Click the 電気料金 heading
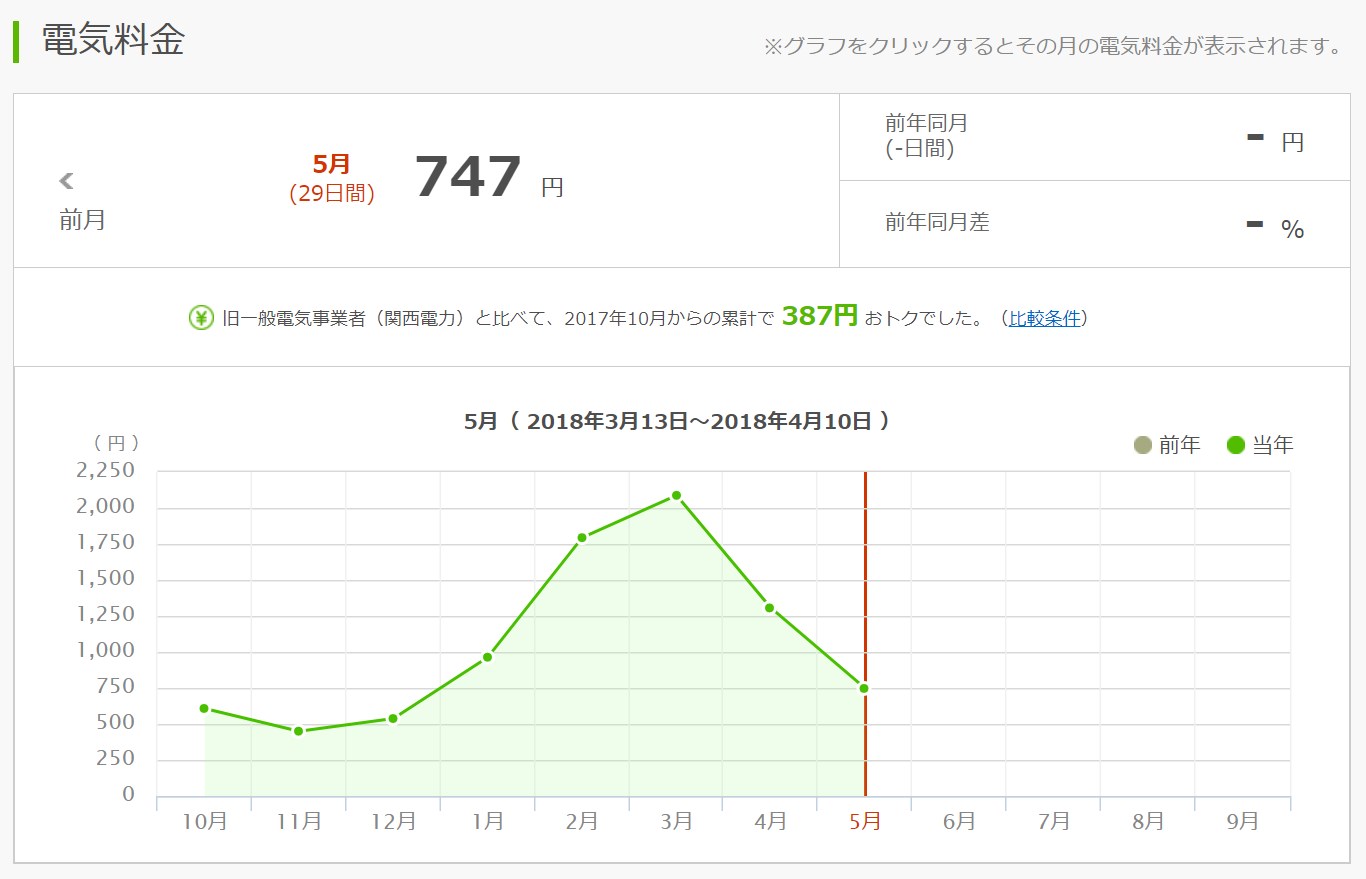Screen dimensions: 1366x879 pyautogui.click(x=113, y=40)
